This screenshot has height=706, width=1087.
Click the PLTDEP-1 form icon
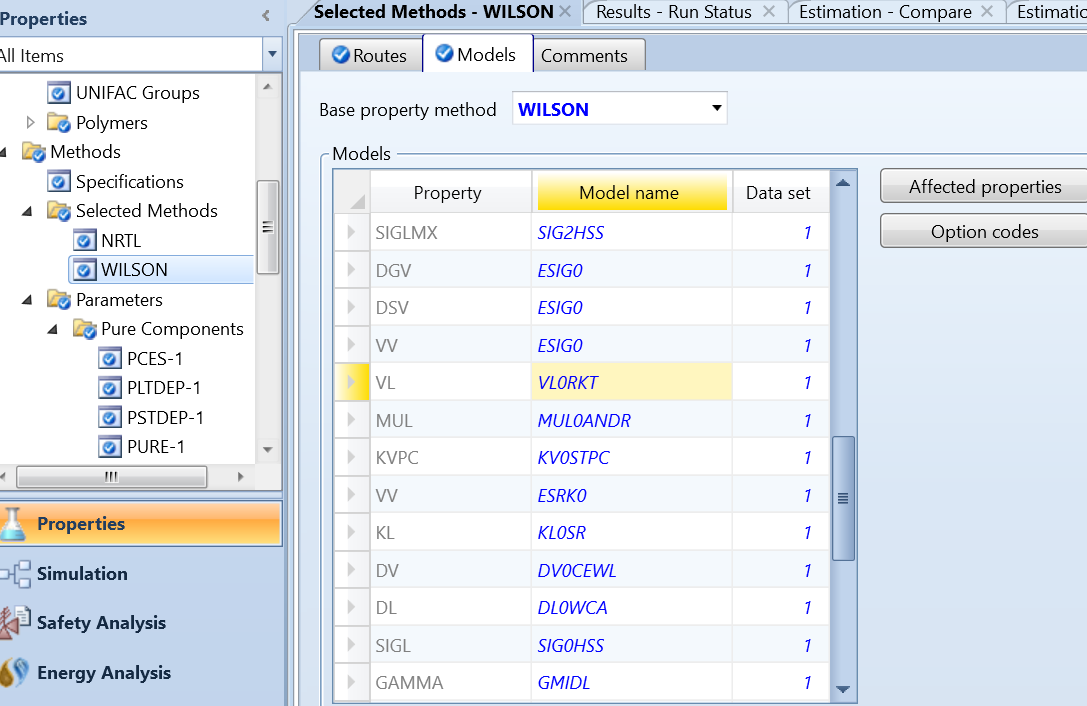110,388
